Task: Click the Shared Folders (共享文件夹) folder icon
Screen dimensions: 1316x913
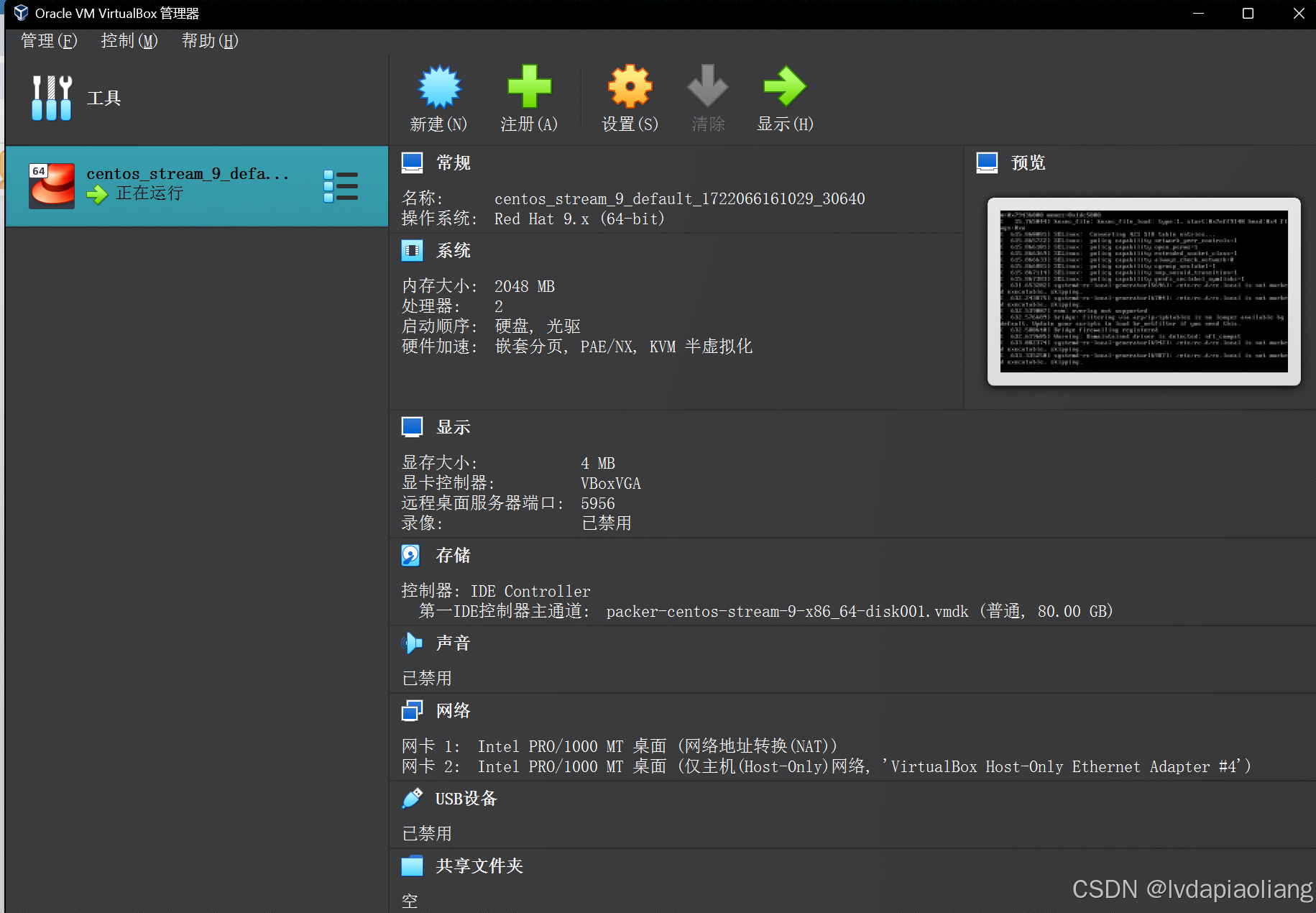Action: [412, 866]
